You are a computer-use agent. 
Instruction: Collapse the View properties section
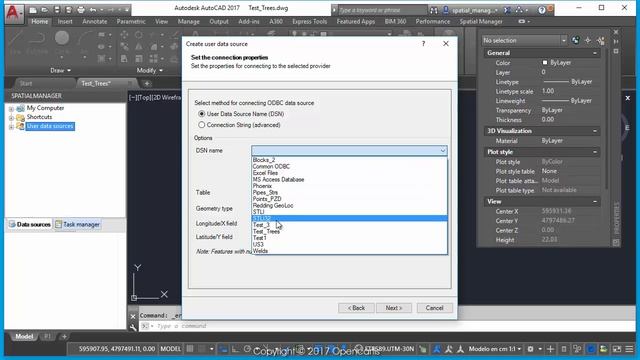pyautogui.click(x=595, y=202)
